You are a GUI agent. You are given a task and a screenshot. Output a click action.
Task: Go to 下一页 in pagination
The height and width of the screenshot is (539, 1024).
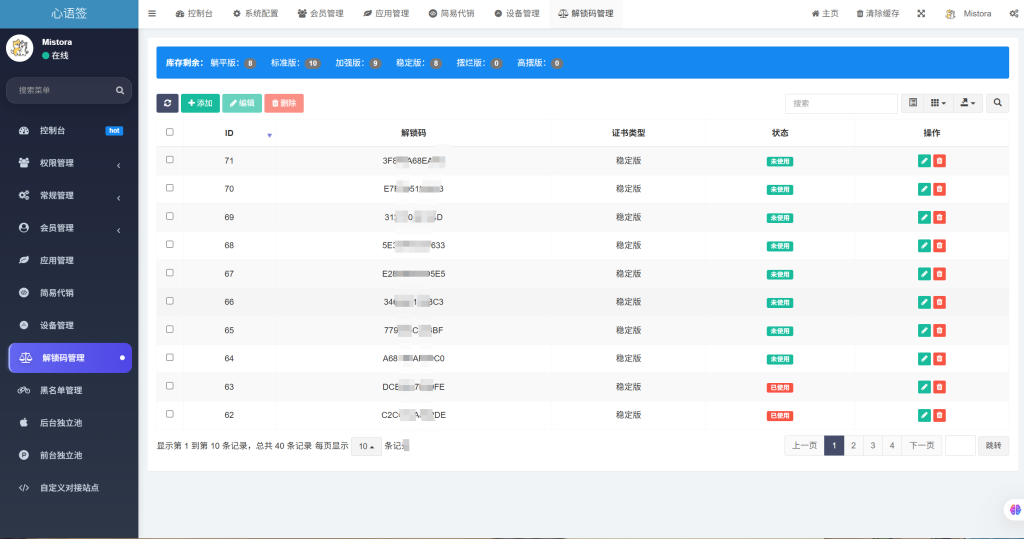click(921, 446)
